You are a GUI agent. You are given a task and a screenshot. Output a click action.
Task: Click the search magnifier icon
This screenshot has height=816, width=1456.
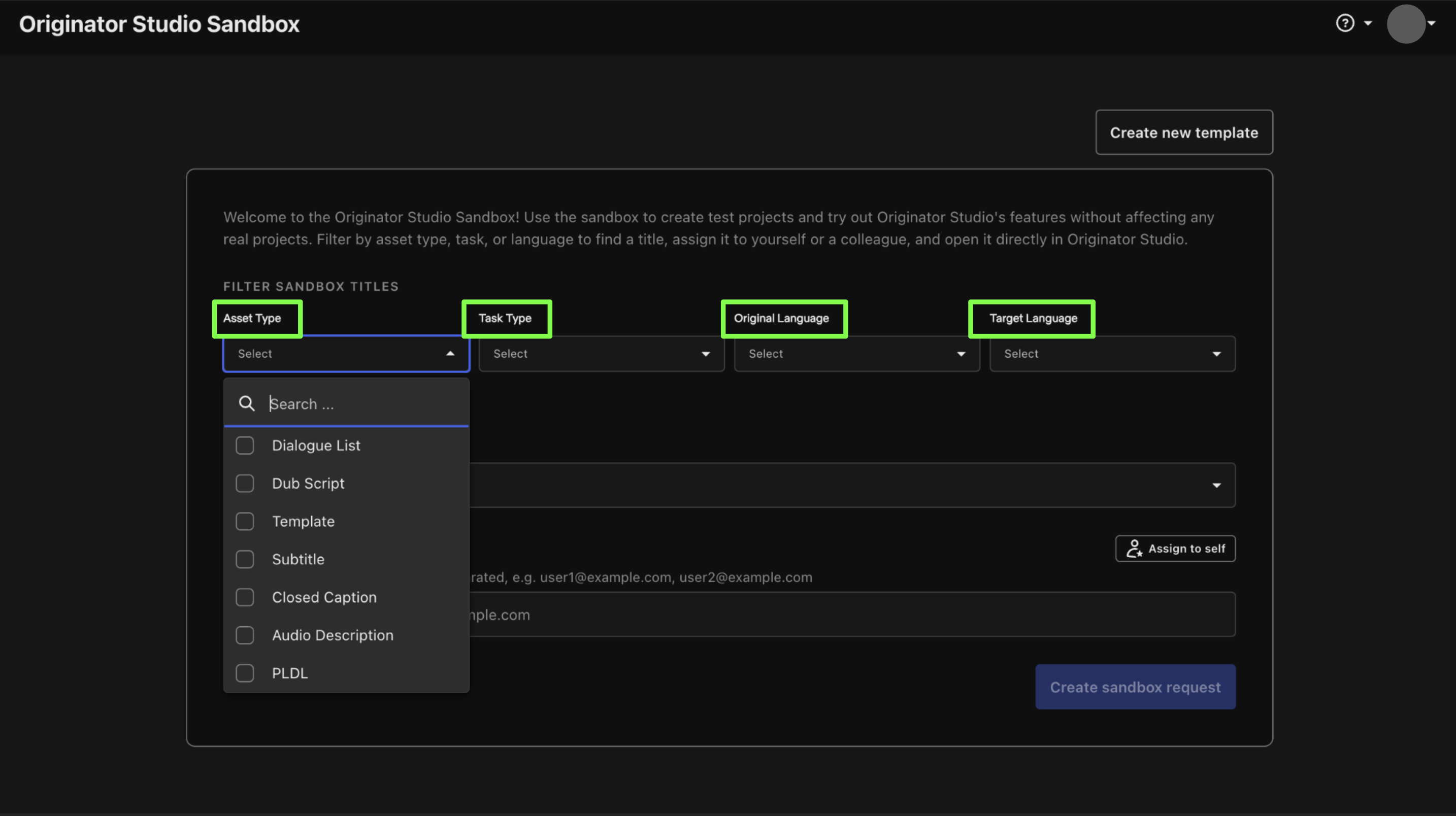tap(246, 403)
